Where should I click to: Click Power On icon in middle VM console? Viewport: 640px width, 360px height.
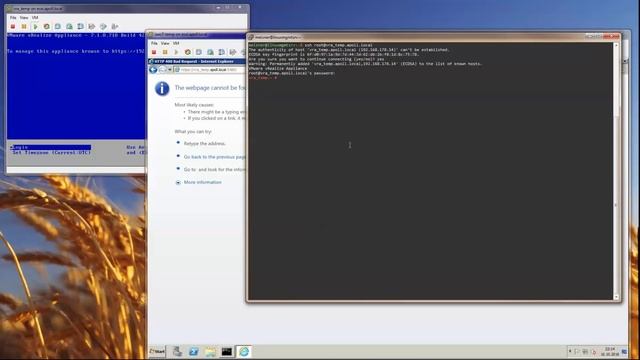pos(176,52)
